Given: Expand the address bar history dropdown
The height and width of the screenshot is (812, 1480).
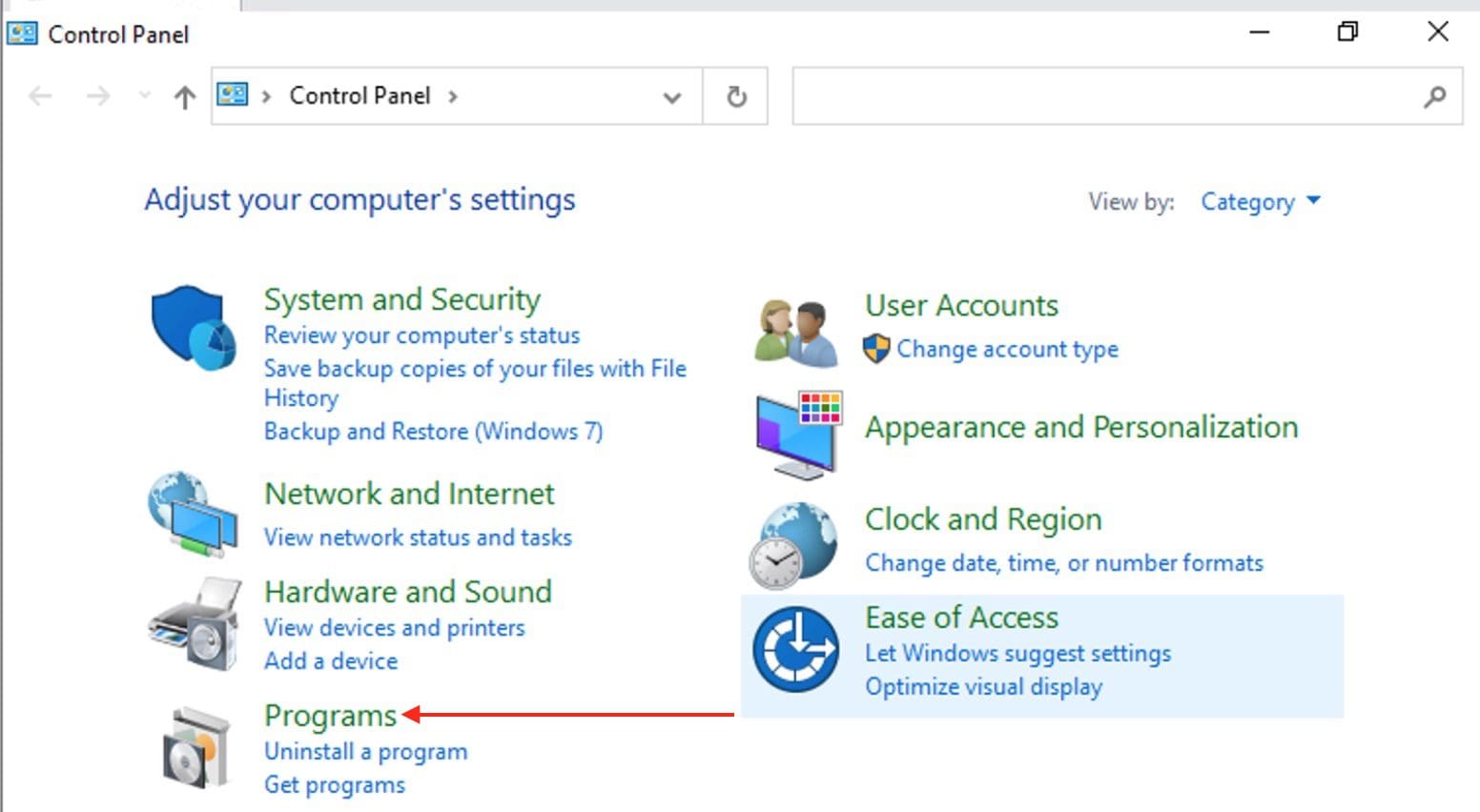Looking at the screenshot, I should pyautogui.click(x=672, y=97).
